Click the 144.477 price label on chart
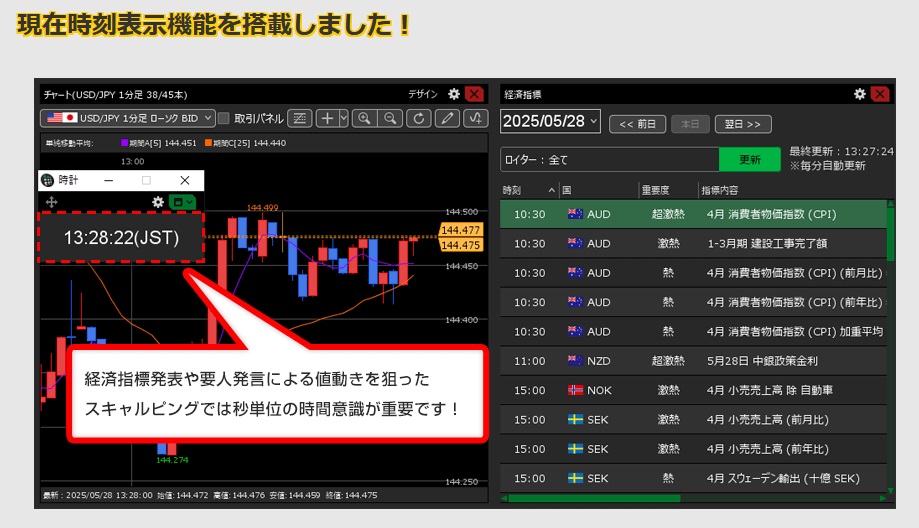The image size is (919, 528). click(x=461, y=230)
